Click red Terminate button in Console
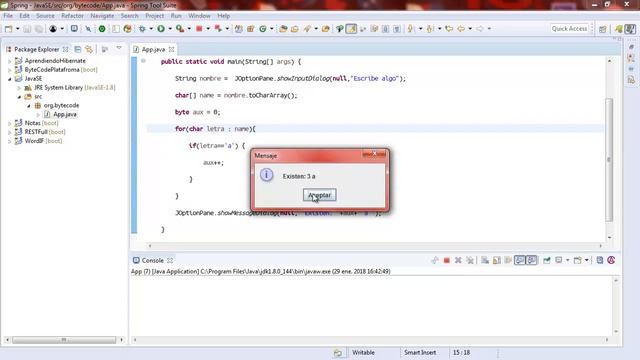The width and height of the screenshot is (640, 360). 447,260
